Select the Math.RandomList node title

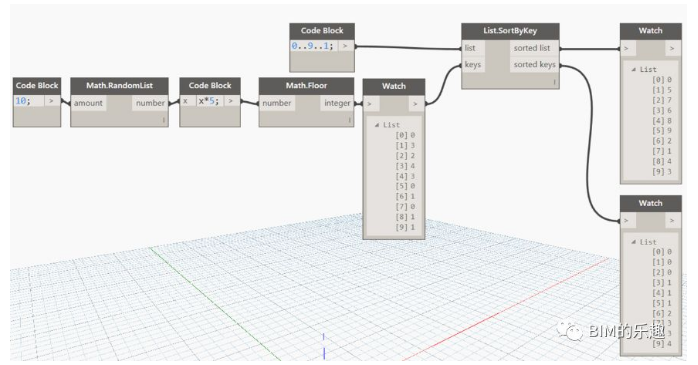point(119,85)
